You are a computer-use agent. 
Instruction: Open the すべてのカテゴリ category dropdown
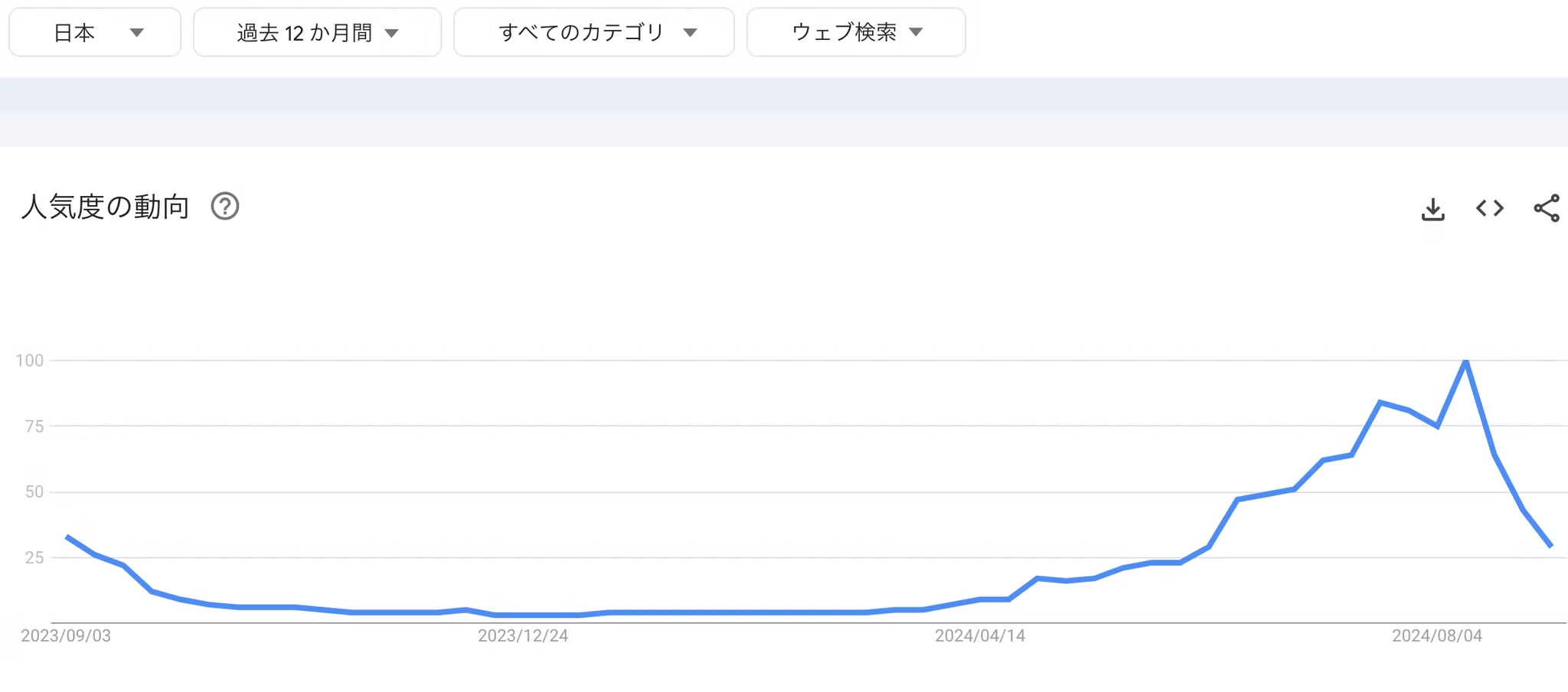594,32
